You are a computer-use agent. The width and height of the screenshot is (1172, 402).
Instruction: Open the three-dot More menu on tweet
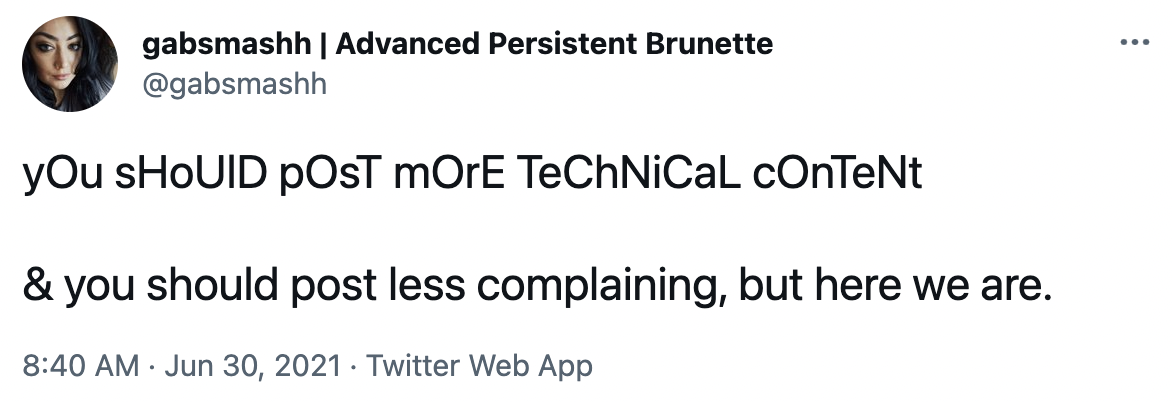click(1134, 43)
